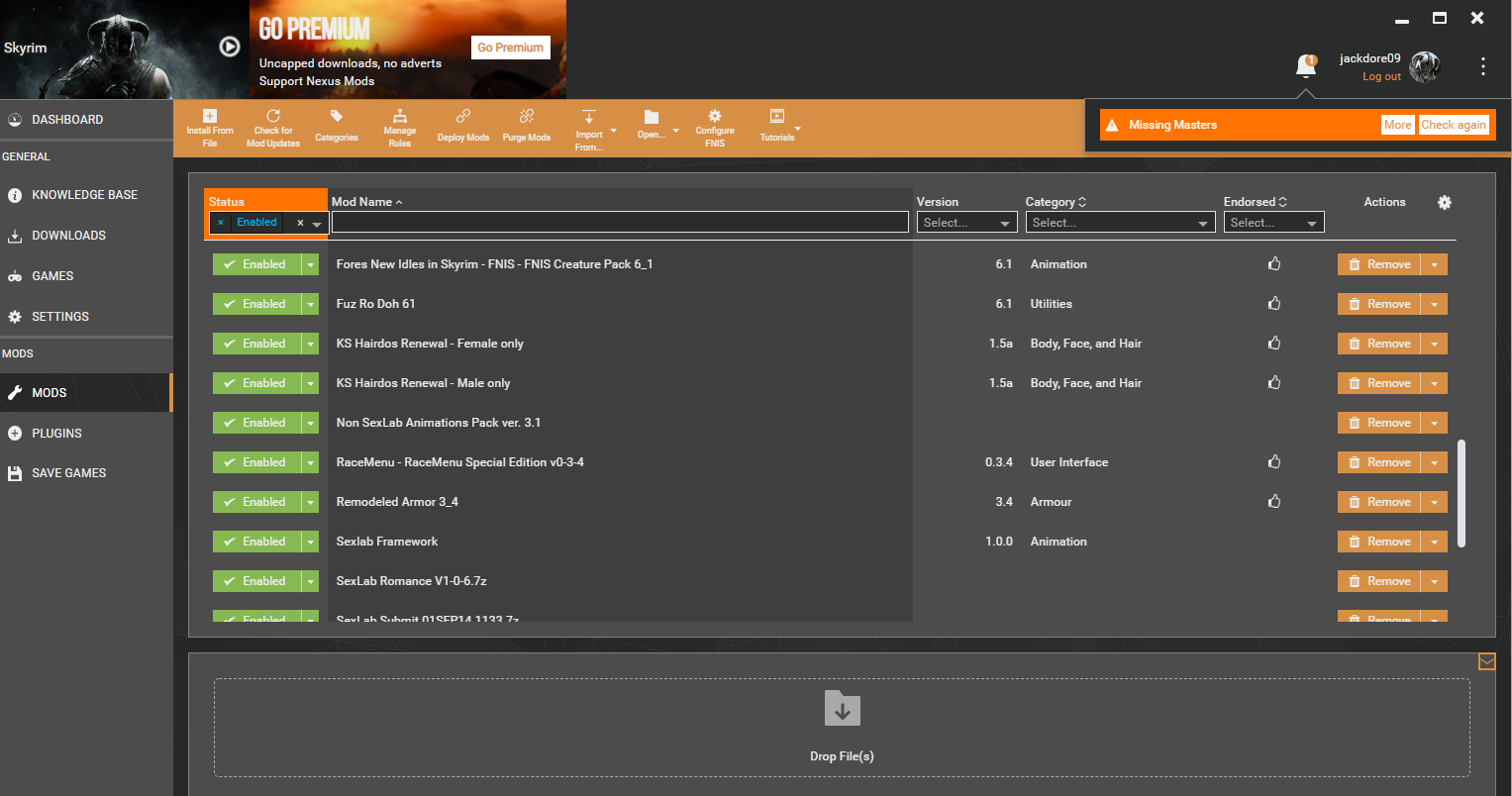
Task: Click Deploy Mods link icon
Action: [463, 116]
